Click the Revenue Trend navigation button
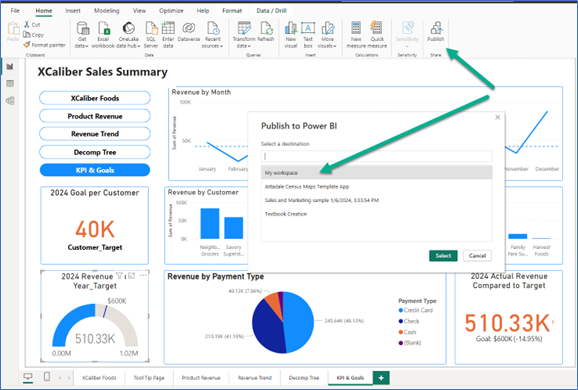The height and width of the screenshot is (390, 578). 95,134
